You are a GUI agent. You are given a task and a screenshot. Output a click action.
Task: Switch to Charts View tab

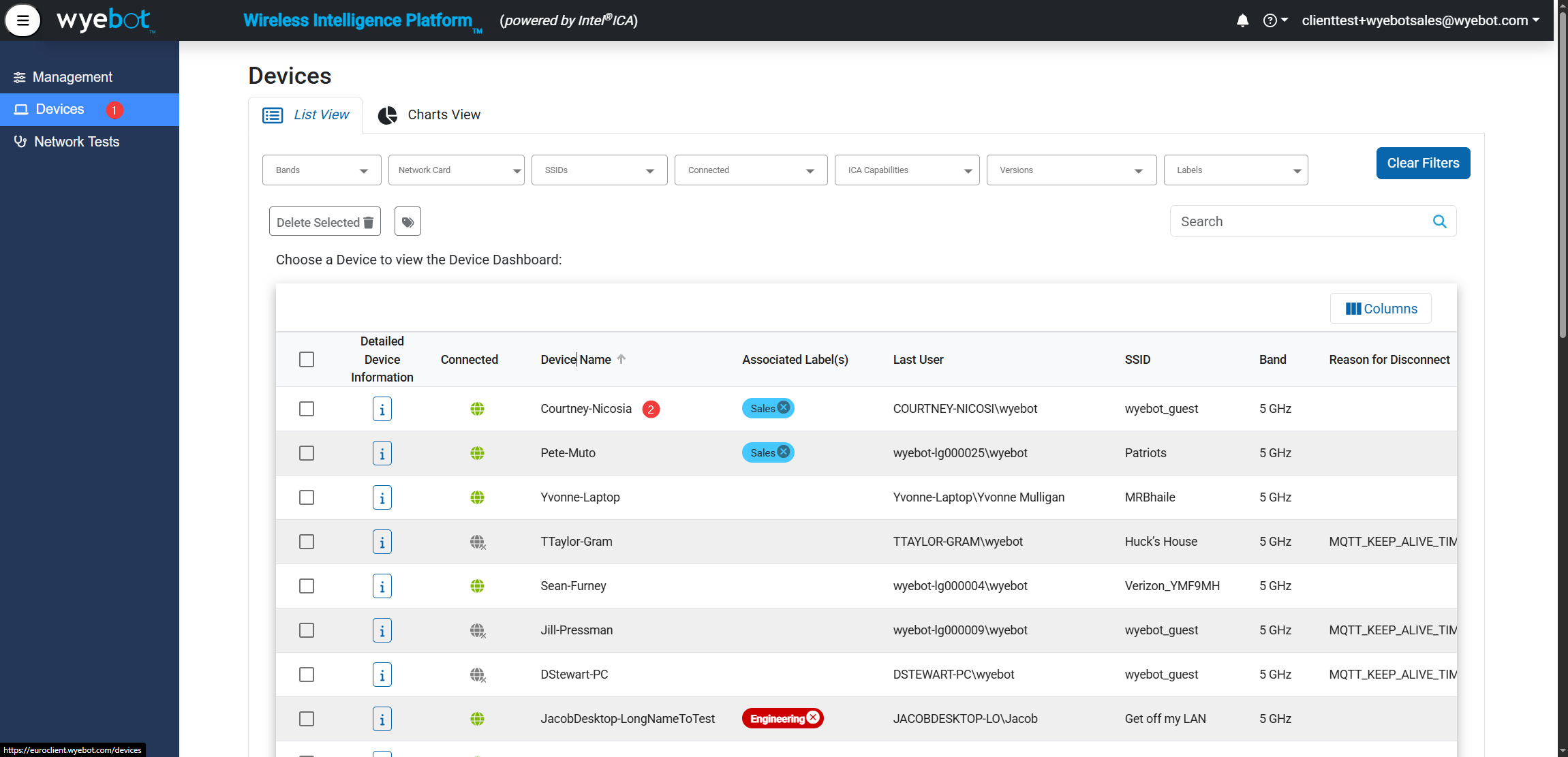pos(429,114)
